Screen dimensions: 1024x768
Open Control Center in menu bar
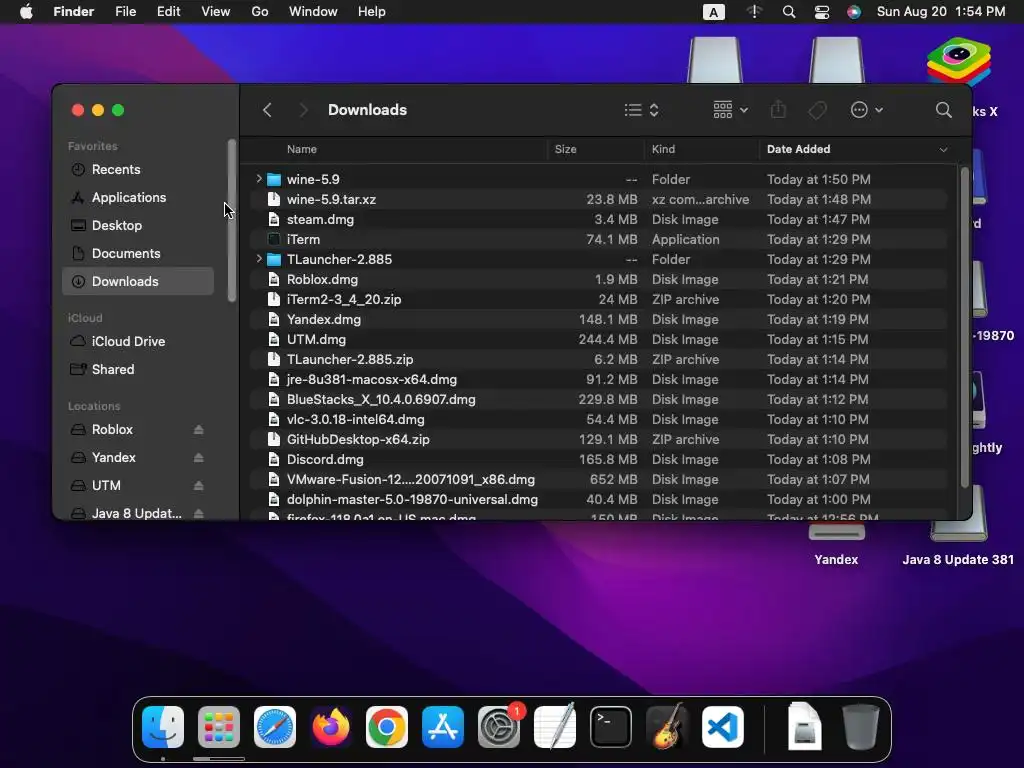[x=822, y=12]
